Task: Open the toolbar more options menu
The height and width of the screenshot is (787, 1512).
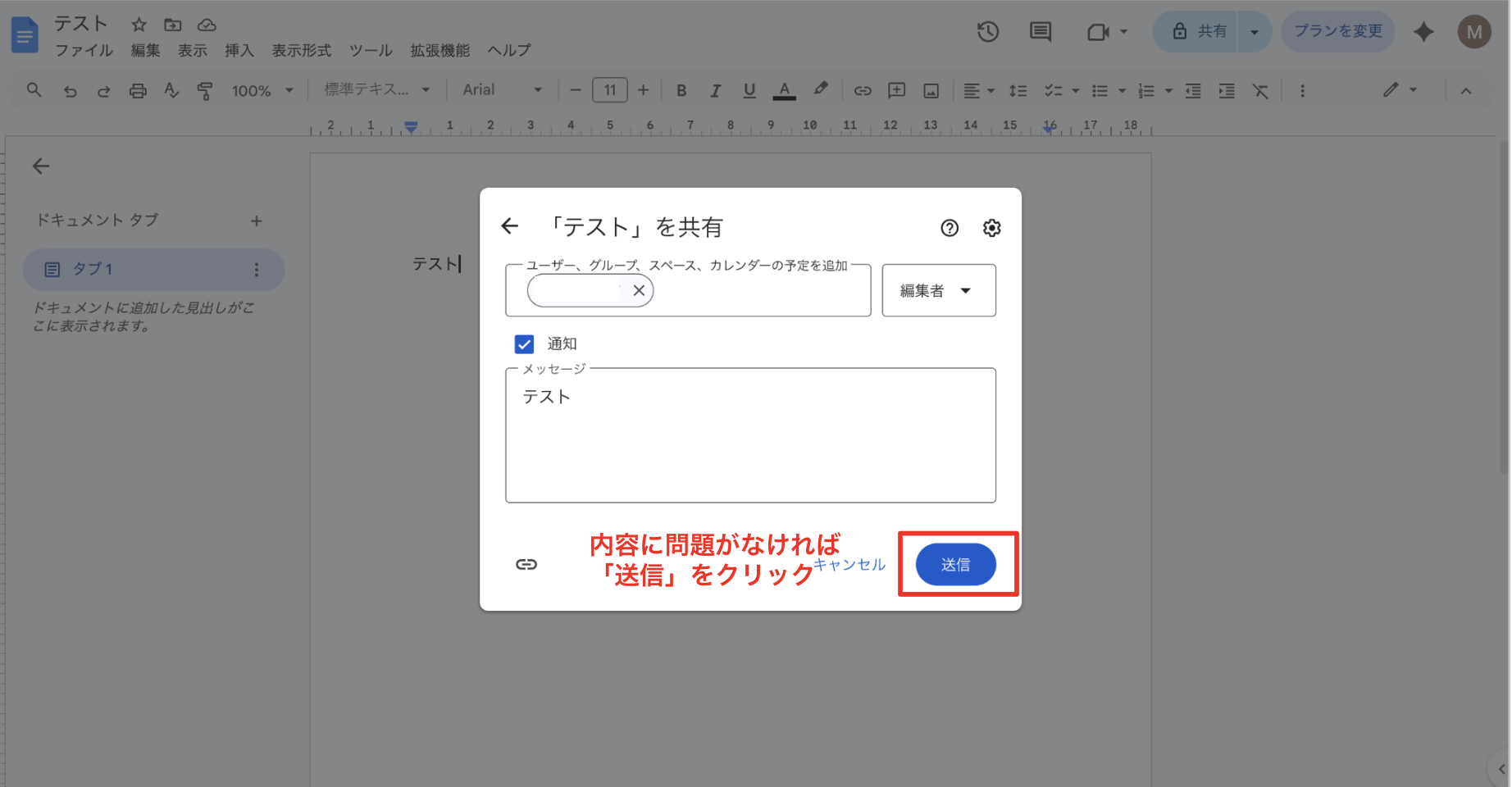Action: tap(1302, 91)
